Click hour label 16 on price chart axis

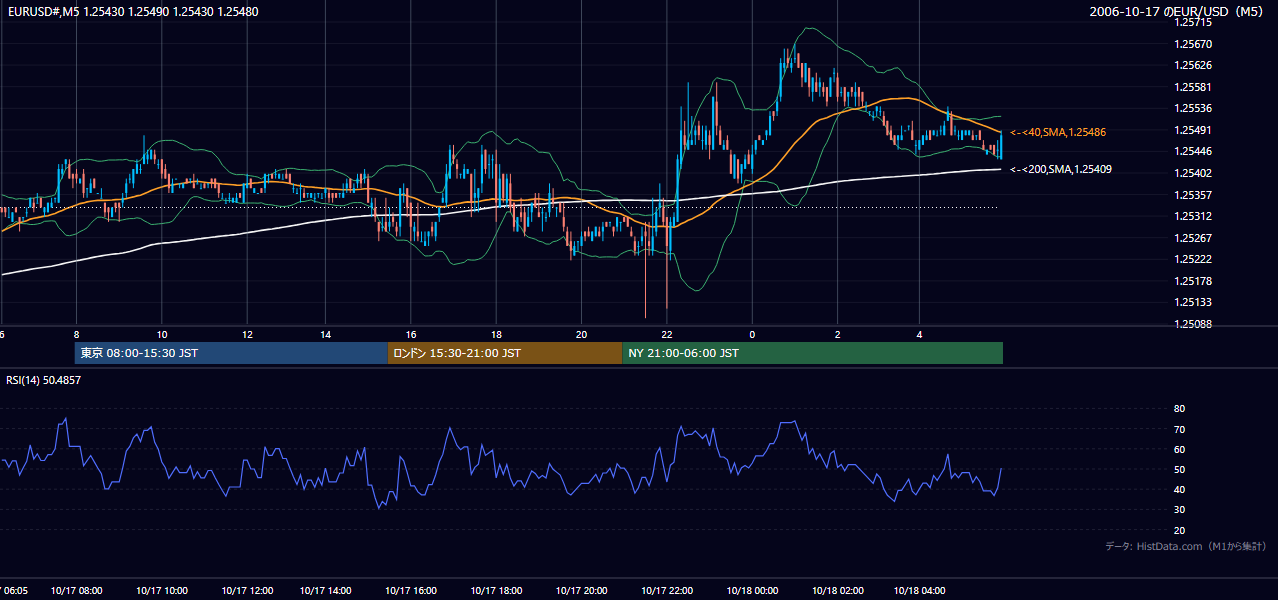(x=411, y=334)
